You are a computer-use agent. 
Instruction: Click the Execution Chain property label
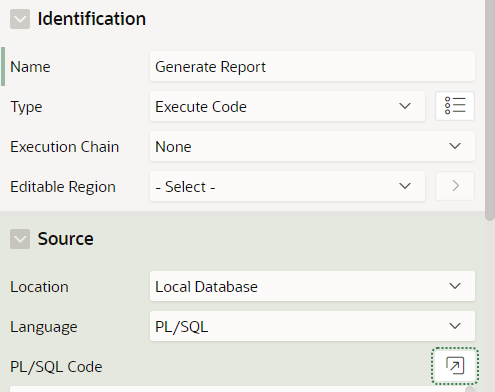[65, 147]
